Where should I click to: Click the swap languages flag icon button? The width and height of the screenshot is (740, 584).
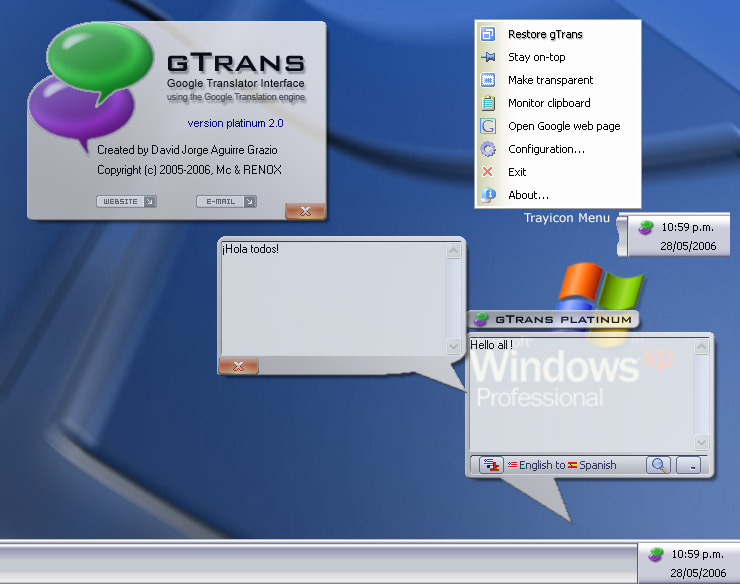pos(491,465)
